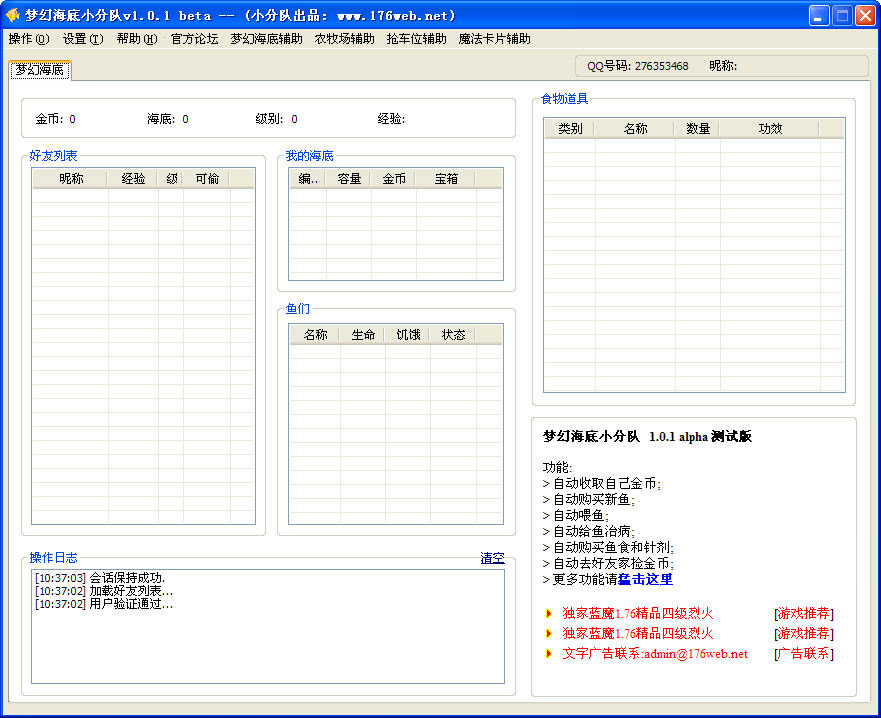Click the first red arrow ad bullet

click(x=549, y=613)
